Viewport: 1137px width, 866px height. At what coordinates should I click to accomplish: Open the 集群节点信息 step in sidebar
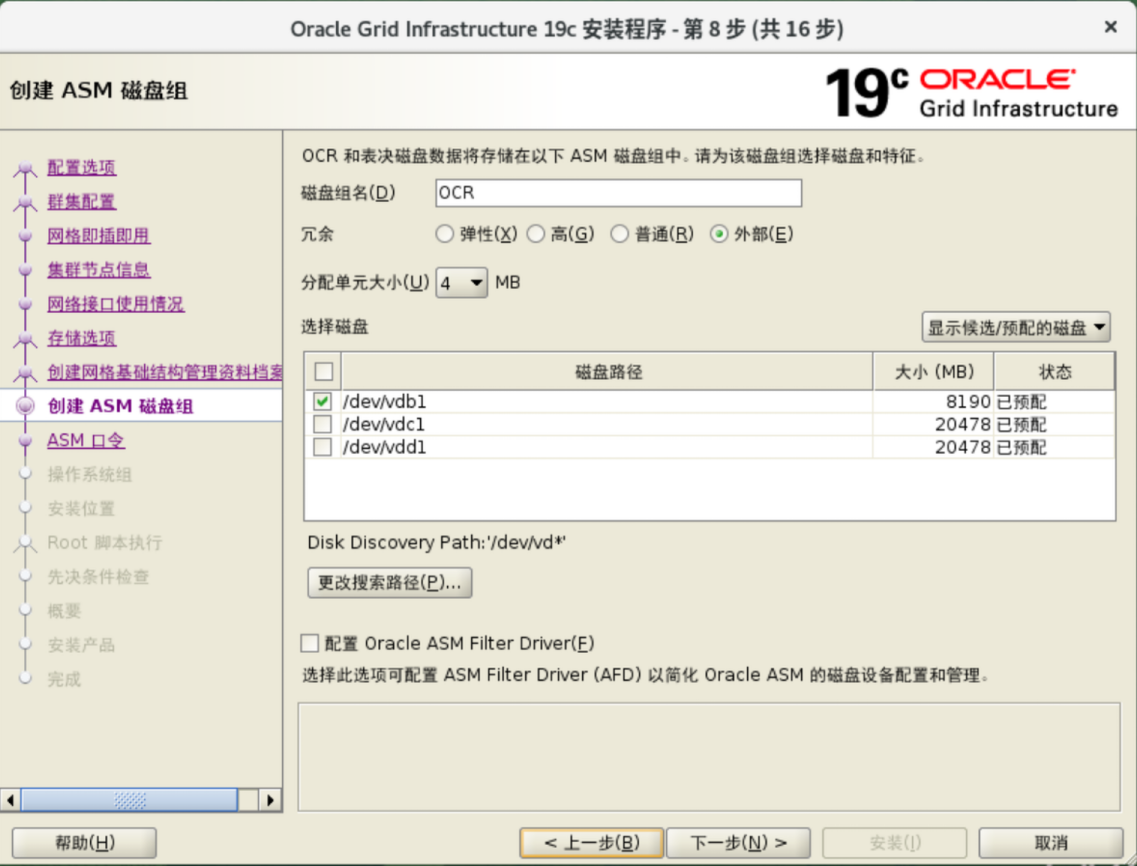pyautogui.click(x=98, y=270)
